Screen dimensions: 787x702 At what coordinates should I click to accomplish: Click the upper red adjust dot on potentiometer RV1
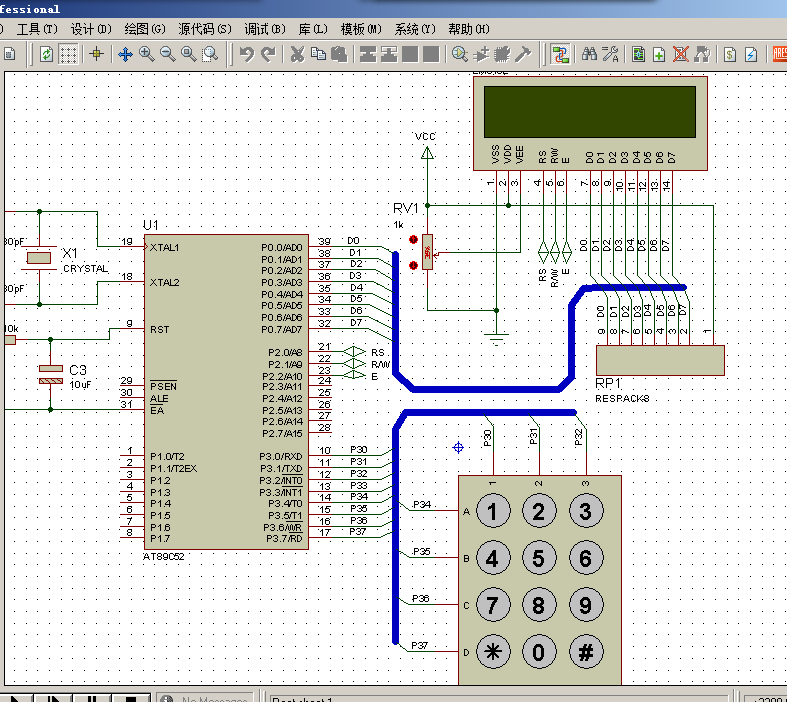point(413,241)
